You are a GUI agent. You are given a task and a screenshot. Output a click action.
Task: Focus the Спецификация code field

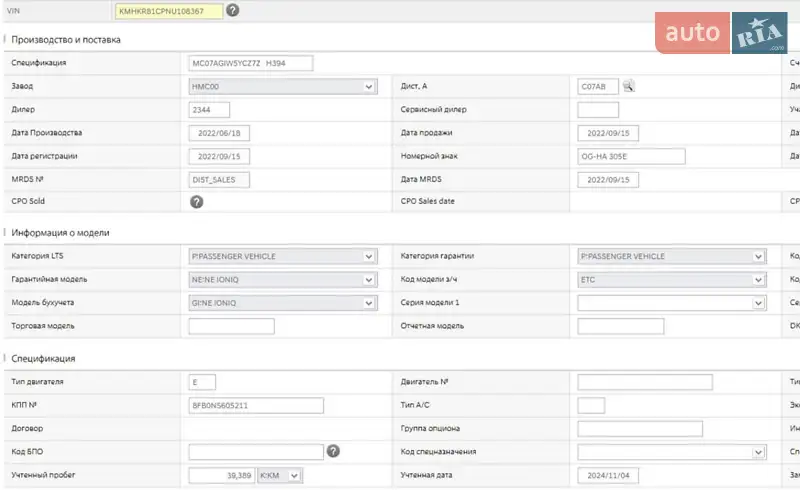[x=250, y=63]
